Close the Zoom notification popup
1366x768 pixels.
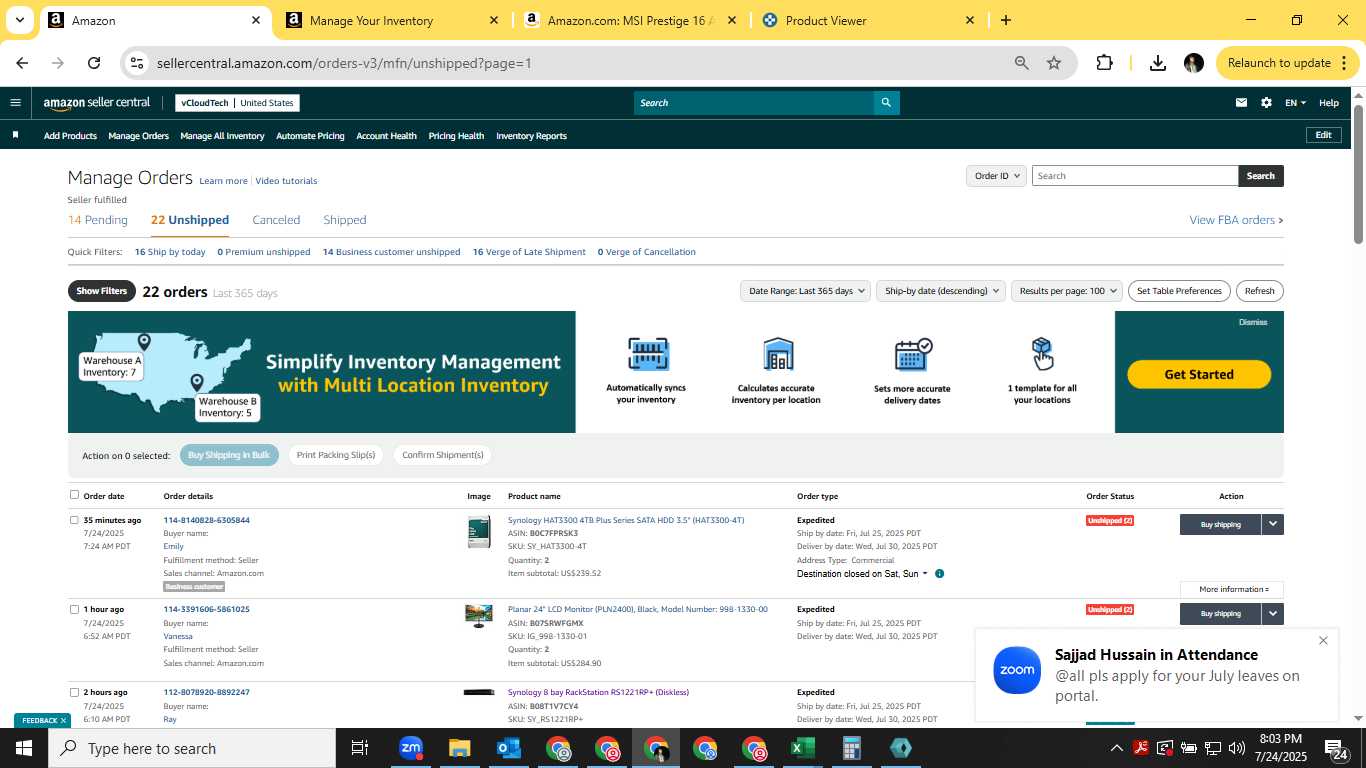point(1323,640)
